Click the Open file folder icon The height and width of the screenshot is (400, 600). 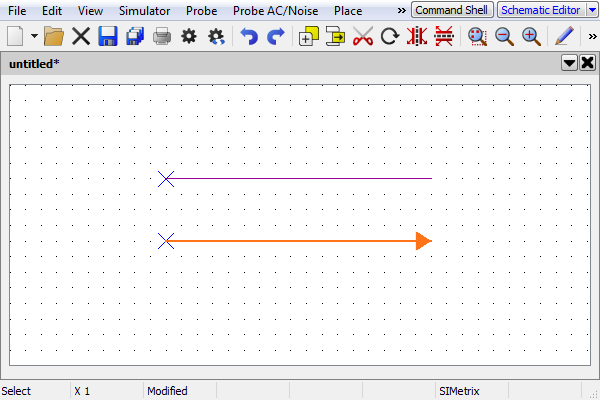(x=54, y=37)
